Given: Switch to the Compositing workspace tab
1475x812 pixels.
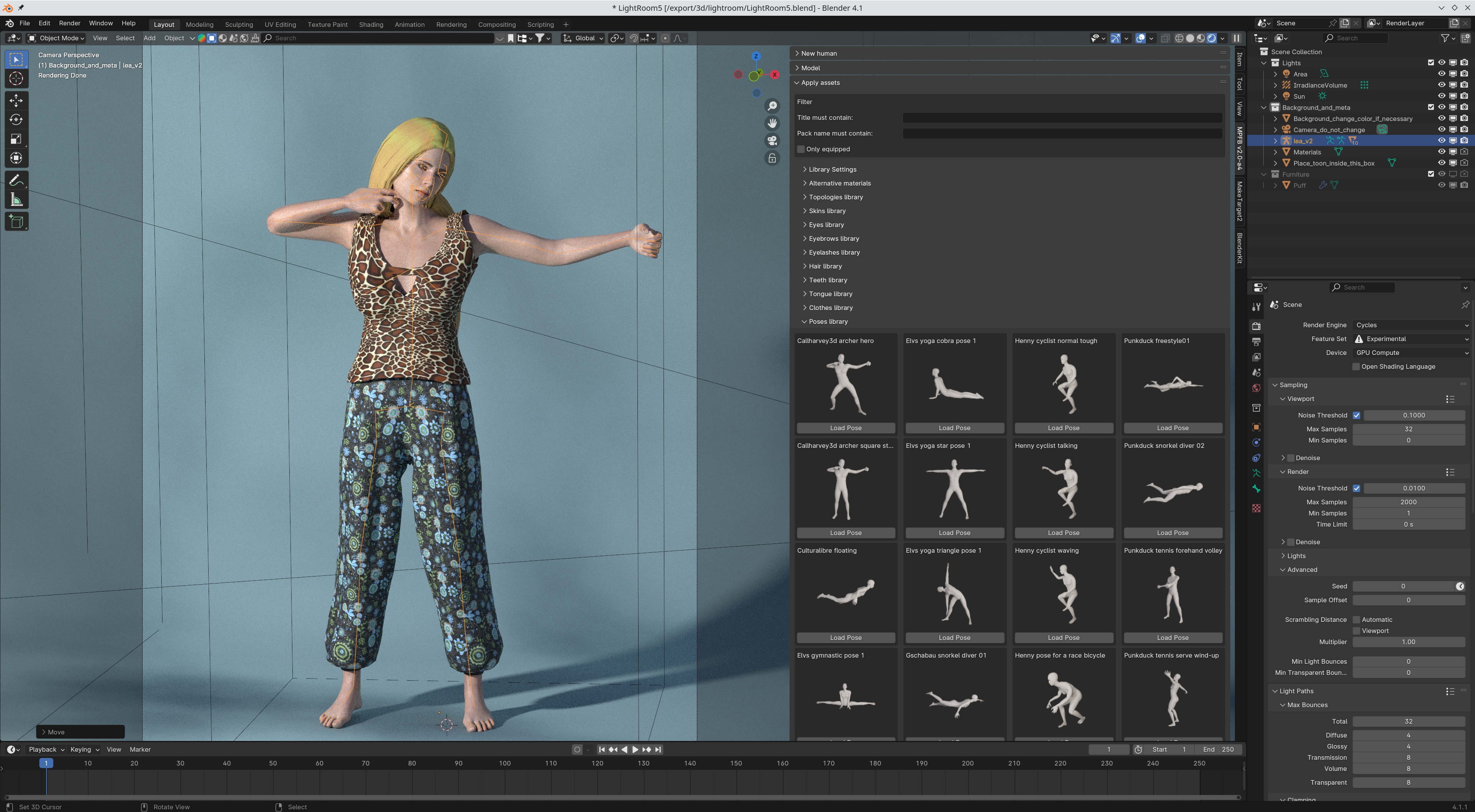Looking at the screenshot, I should point(497,25).
